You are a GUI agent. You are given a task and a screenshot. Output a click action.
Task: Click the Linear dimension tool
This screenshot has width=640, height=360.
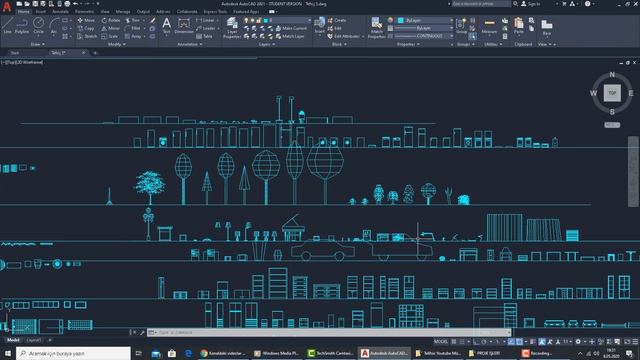[x=205, y=20]
